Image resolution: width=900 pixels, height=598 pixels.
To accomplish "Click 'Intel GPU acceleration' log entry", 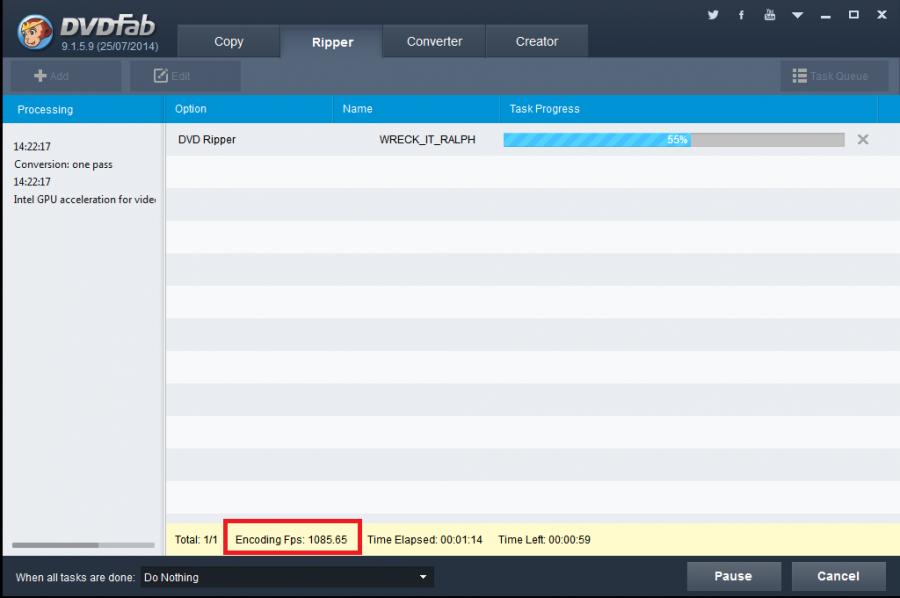I will (x=84, y=199).
